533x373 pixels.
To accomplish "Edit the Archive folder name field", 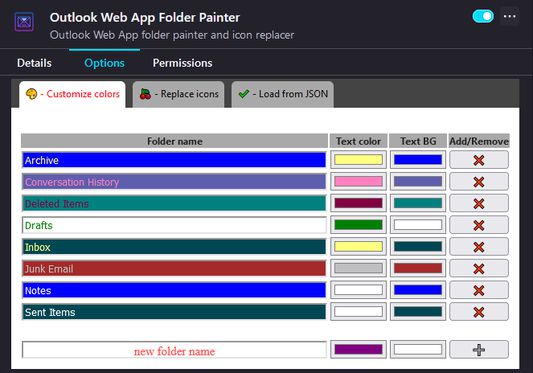I will point(174,160).
